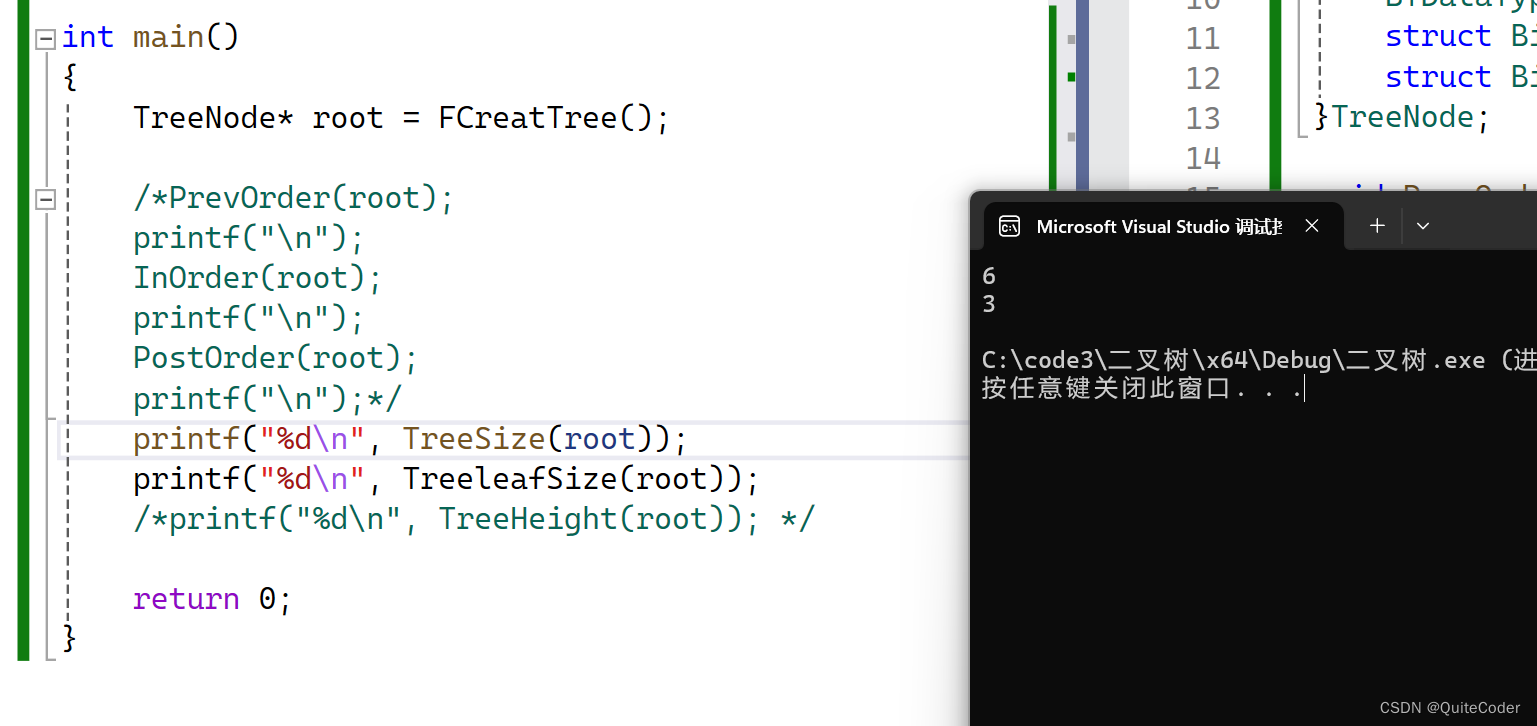
Task: Click the TreeleafSize(root) printf line
Action: [x=446, y=478]
